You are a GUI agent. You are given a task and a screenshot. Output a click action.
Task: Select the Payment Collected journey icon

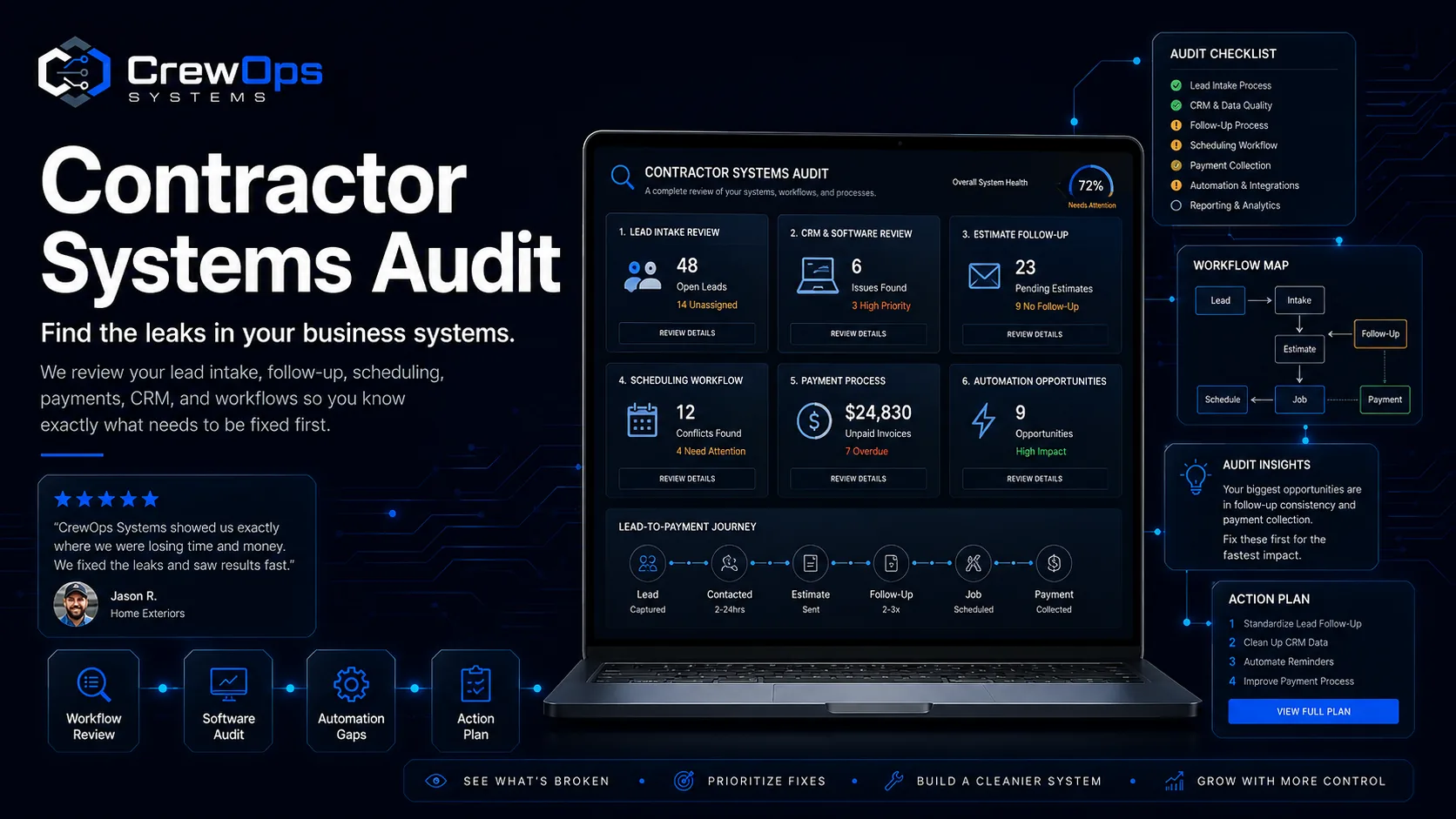[x=1054, y=563]
